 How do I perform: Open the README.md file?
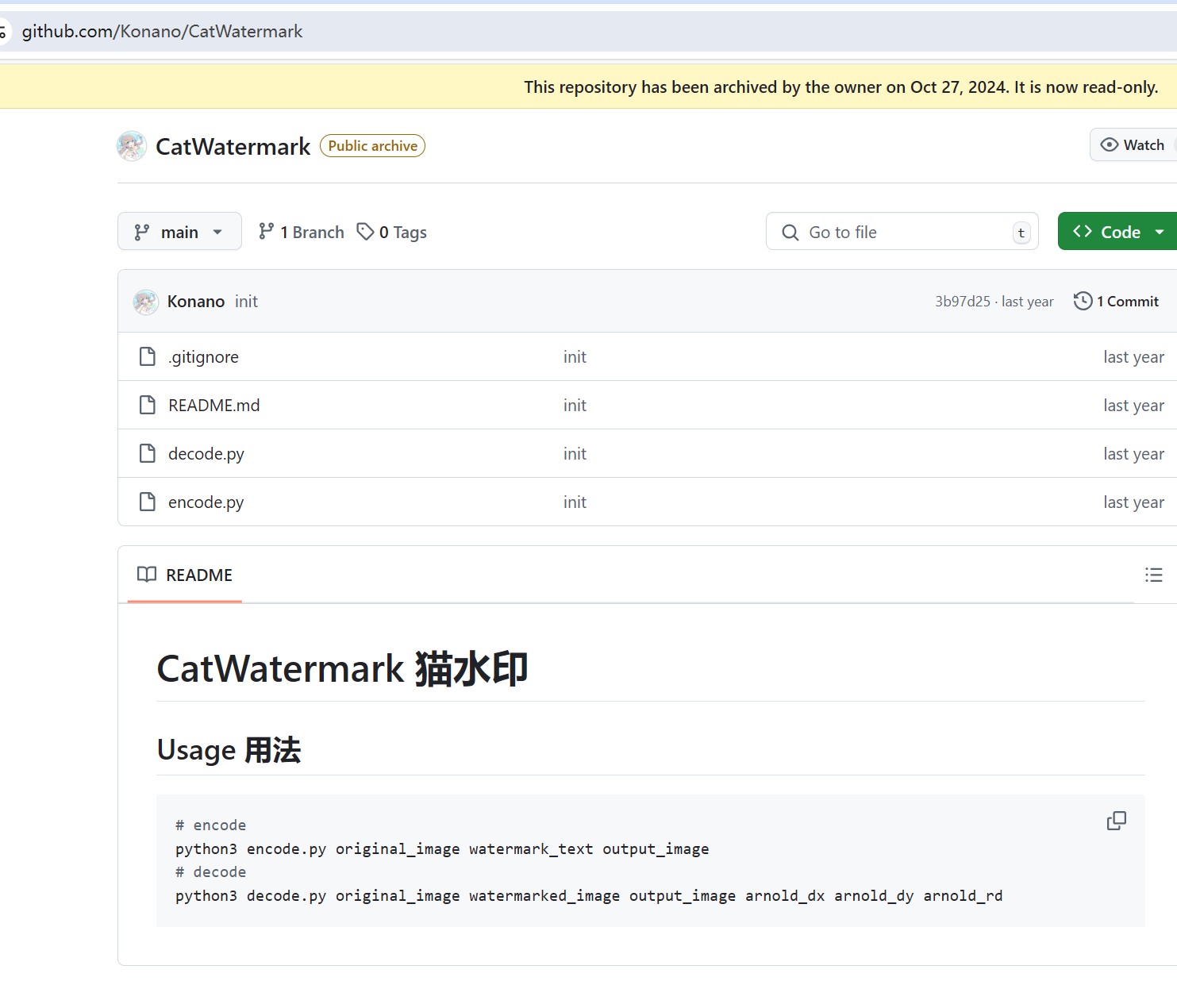click(x=214, y=406)
